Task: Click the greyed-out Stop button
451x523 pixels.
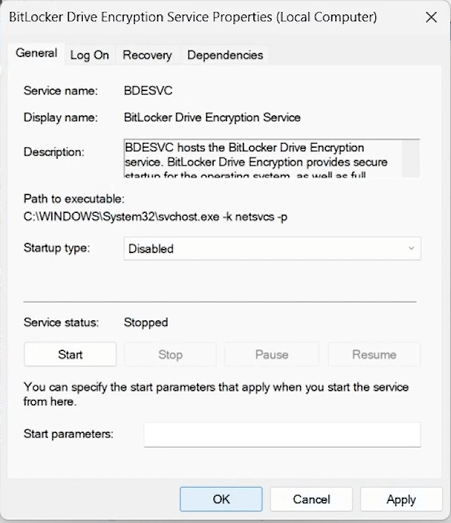Action: [x=170, y=354]
